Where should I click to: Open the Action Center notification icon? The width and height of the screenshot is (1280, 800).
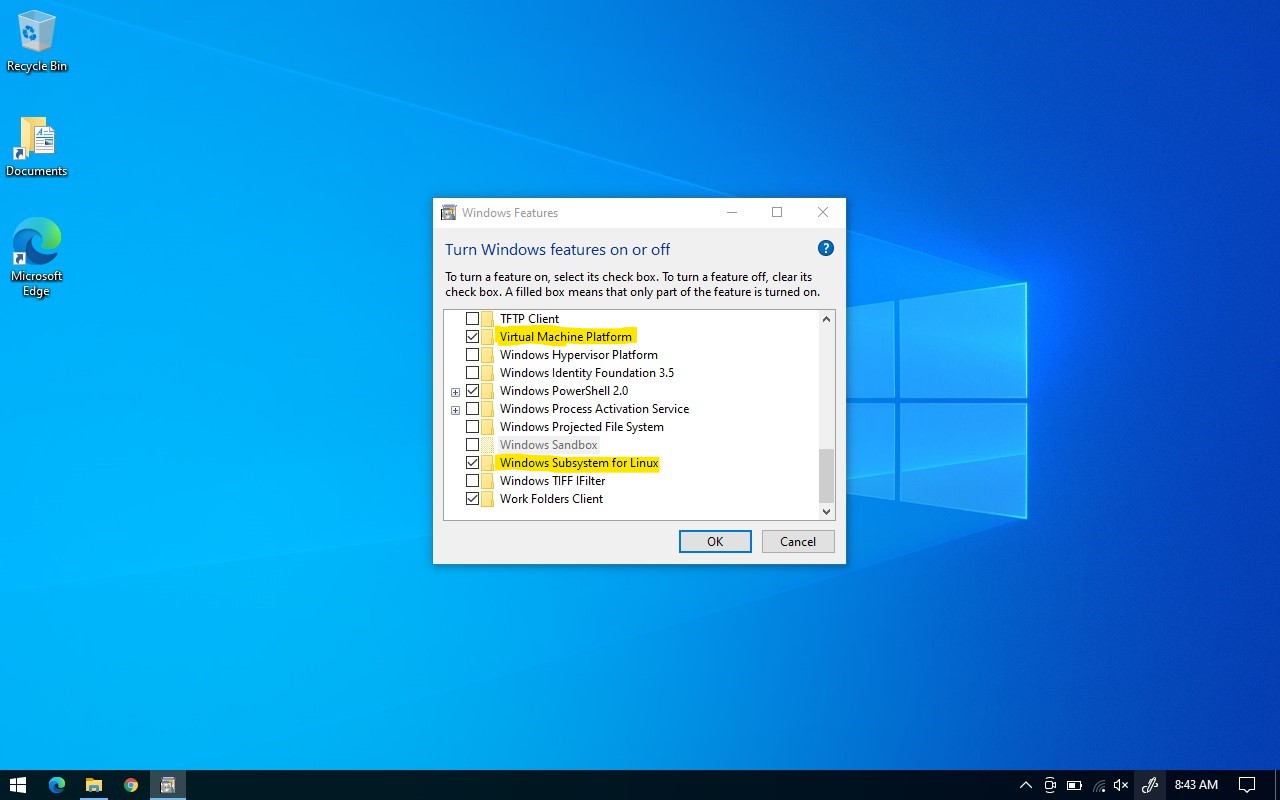point(1247,785)
